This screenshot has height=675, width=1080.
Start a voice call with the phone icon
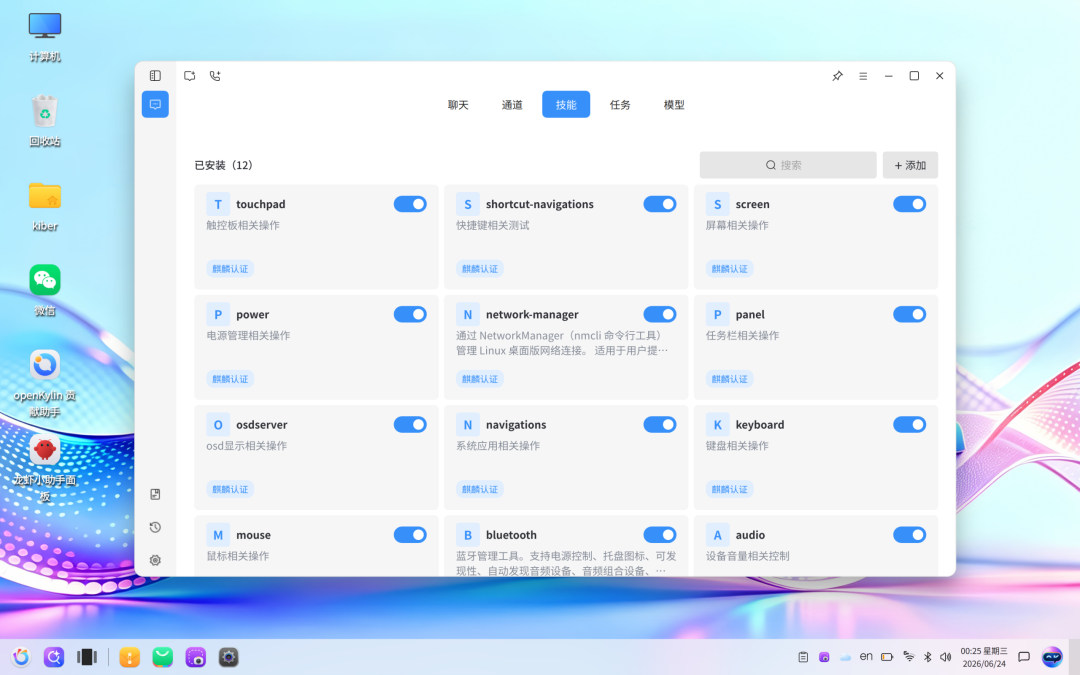[215, 76]
